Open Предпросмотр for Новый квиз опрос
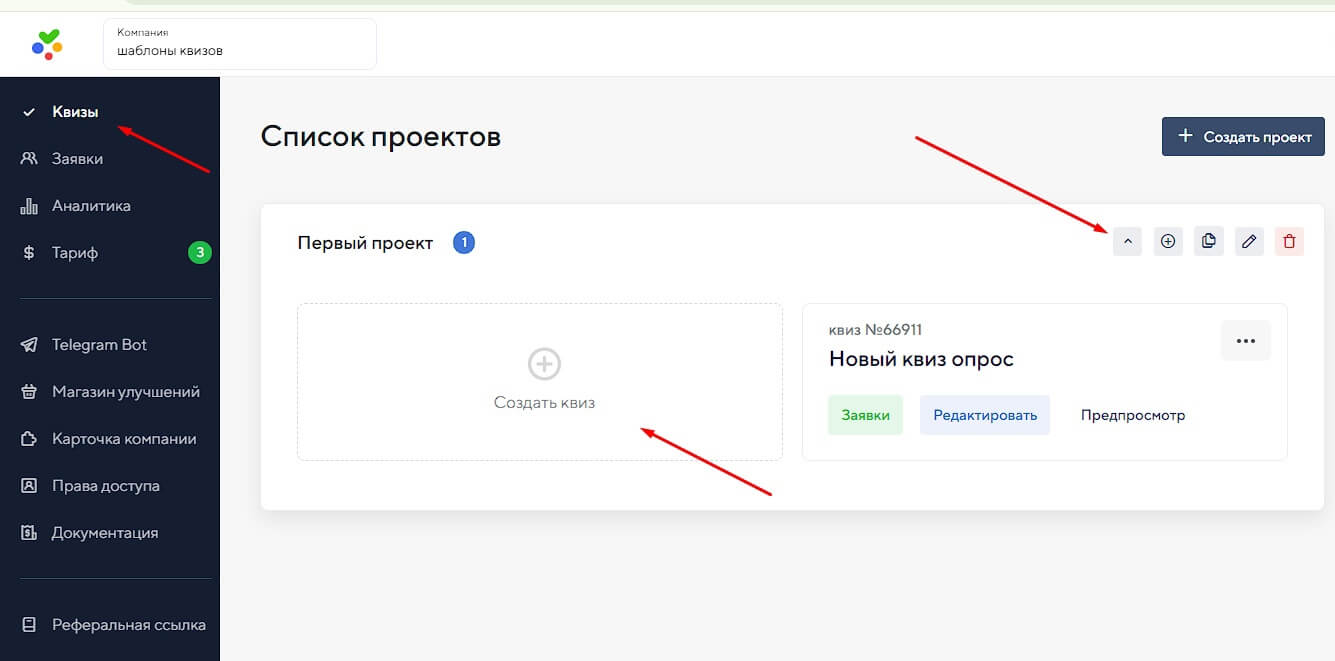The image size is (1335, 661). 1132,414
